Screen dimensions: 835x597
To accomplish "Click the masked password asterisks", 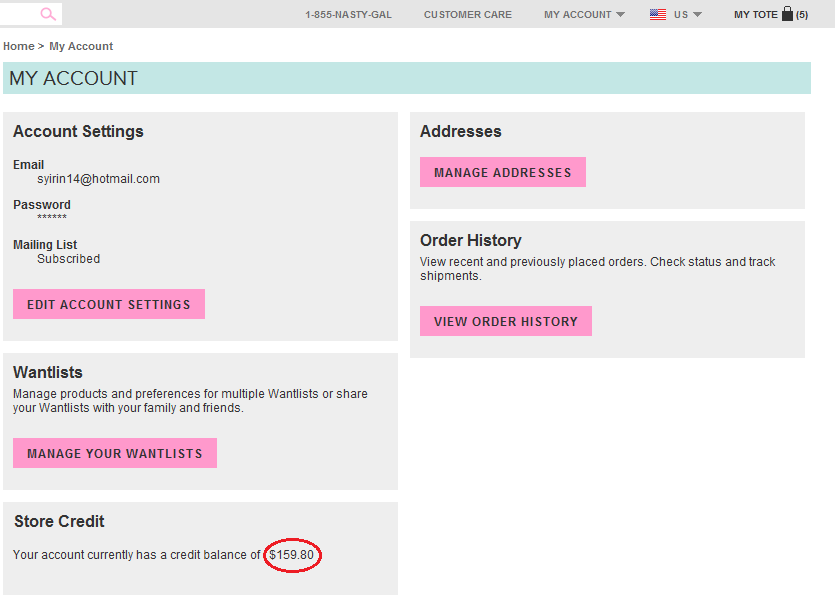I will point(52,217).
